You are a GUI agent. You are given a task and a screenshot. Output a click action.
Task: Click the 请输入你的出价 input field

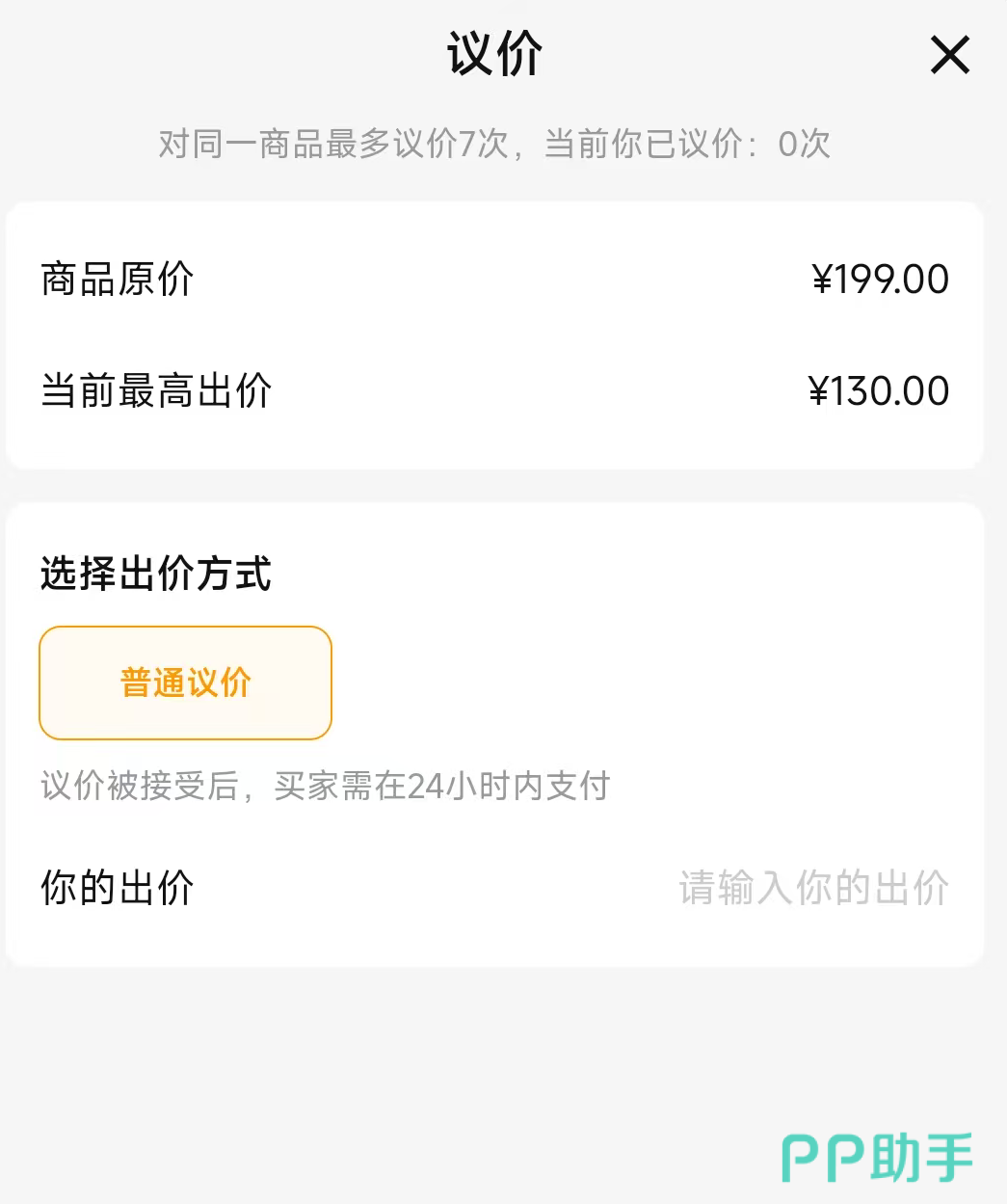pos(813,888)
